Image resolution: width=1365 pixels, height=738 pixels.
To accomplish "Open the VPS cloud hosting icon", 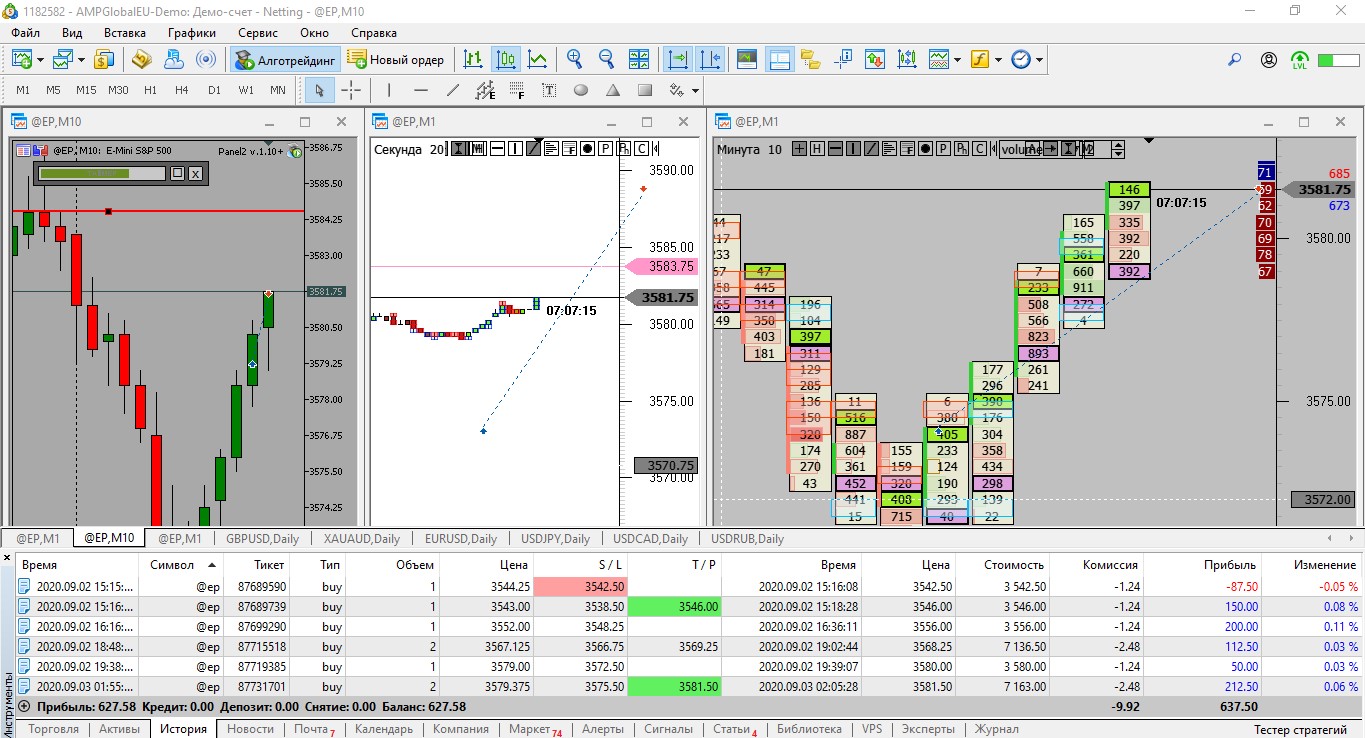I will pos(174,59).
